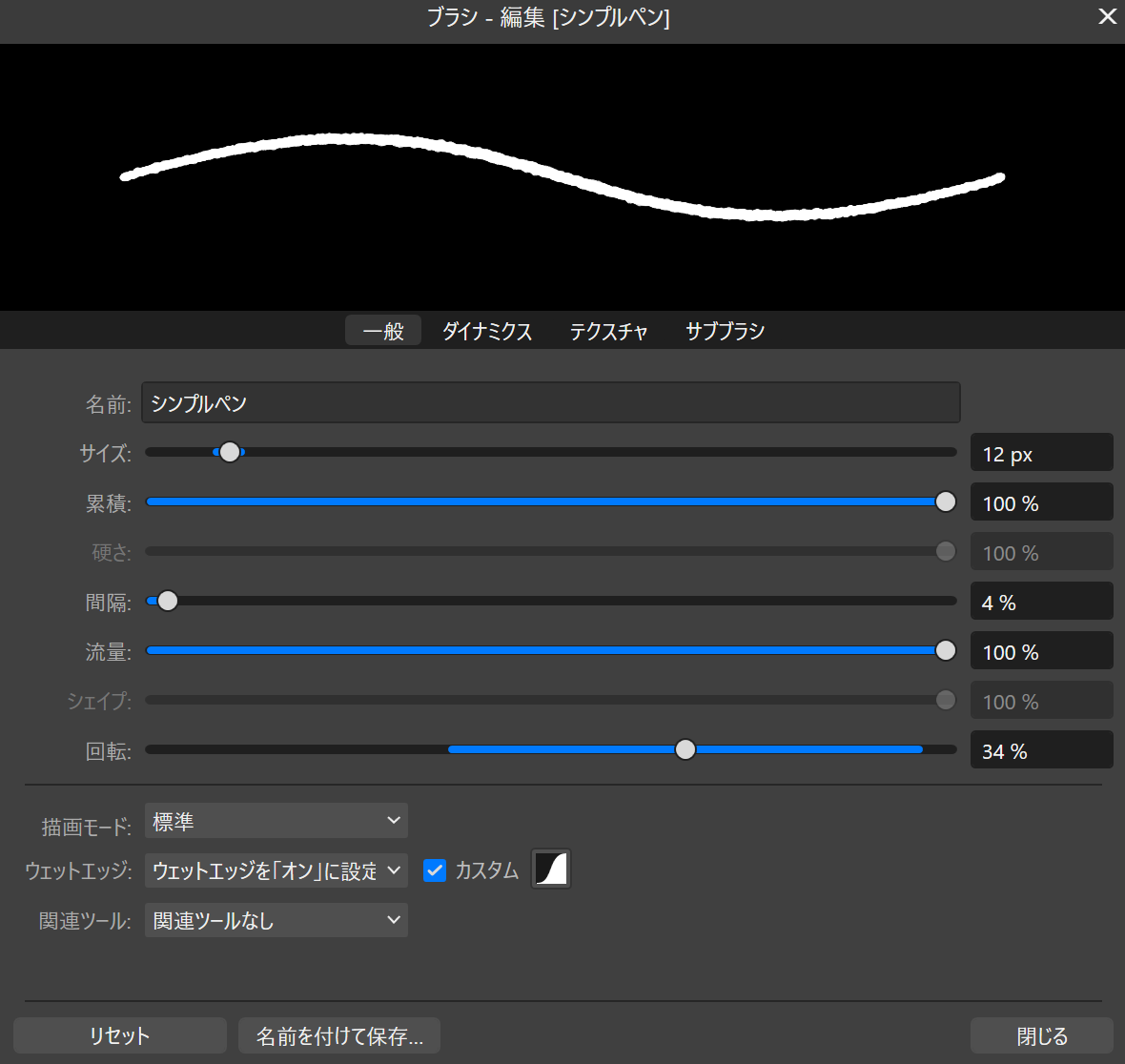Click the リセット button
Screen dimensions: 1125x1064
click(x=119, y=1035)
